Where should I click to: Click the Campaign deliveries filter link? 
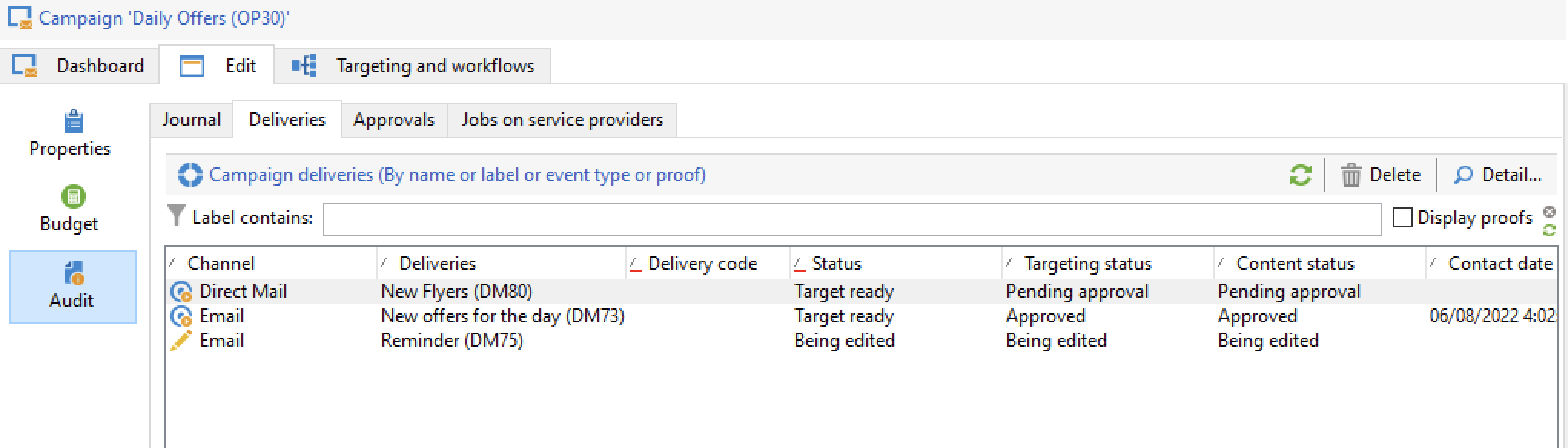(457, 175)
